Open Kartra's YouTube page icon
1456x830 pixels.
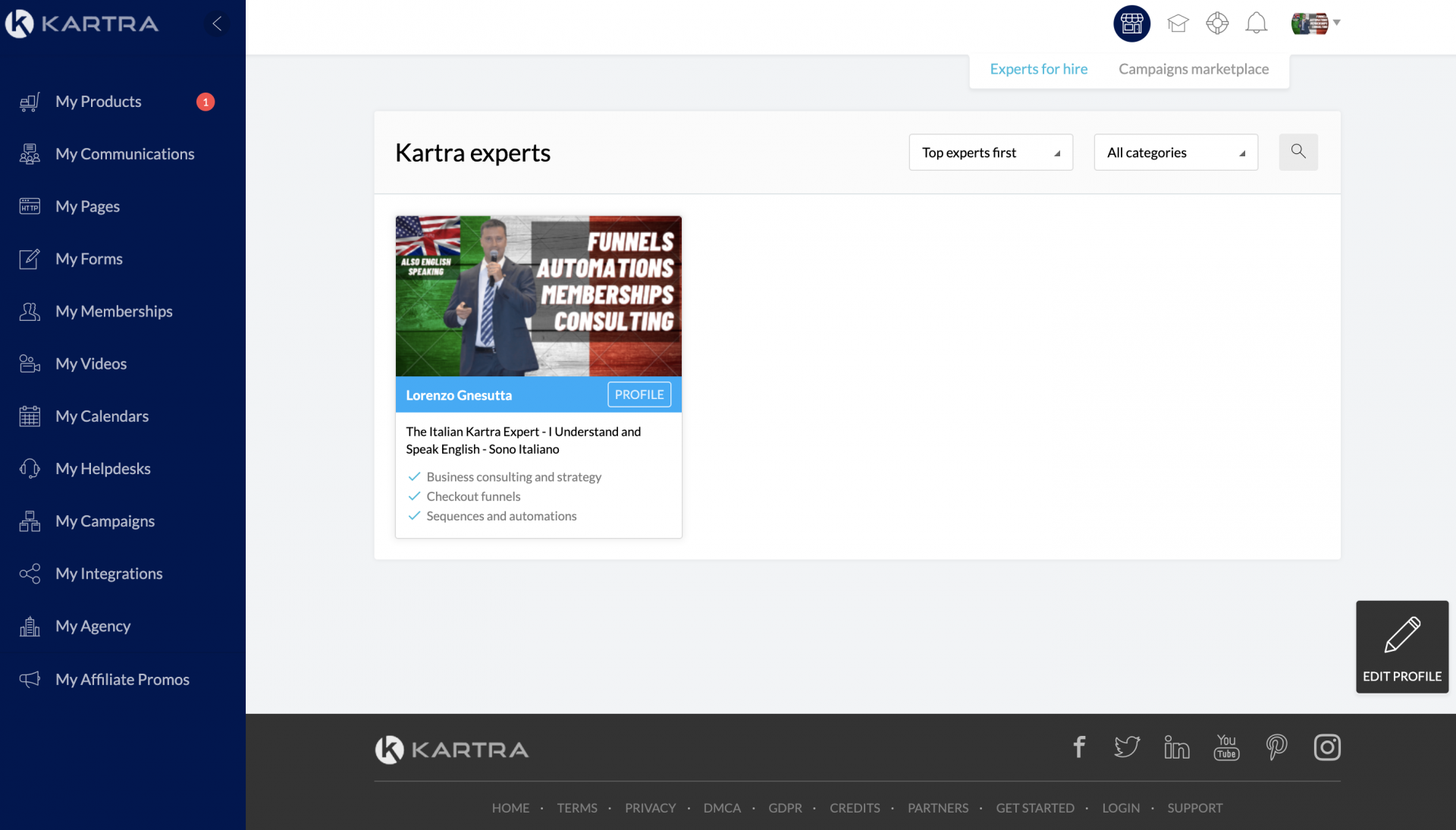1226,747
